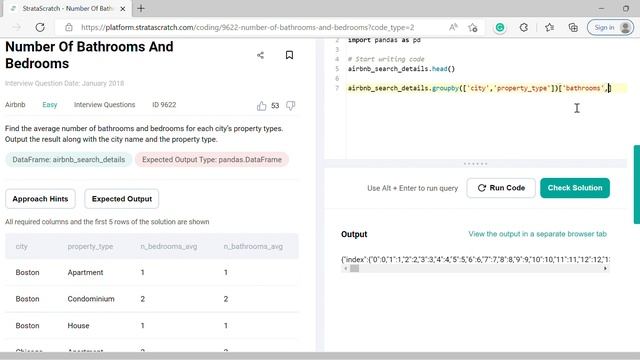Click the DataFrame airbnb_search_details tag

[x=69, y=160]
